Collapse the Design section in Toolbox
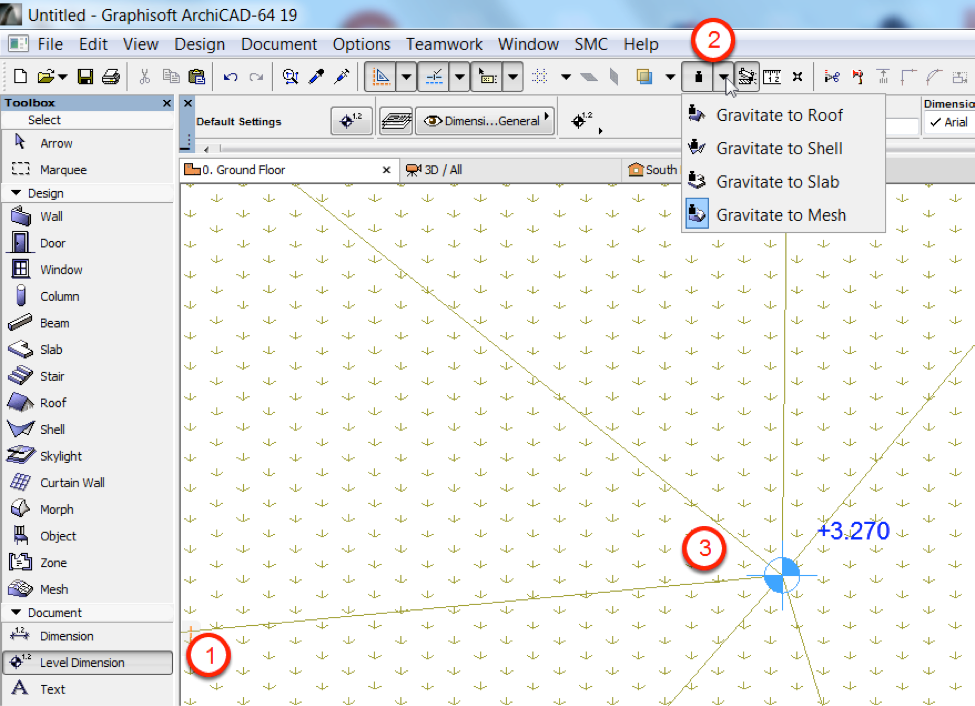Viewport: 975px width, 706px height. [16, 193]
